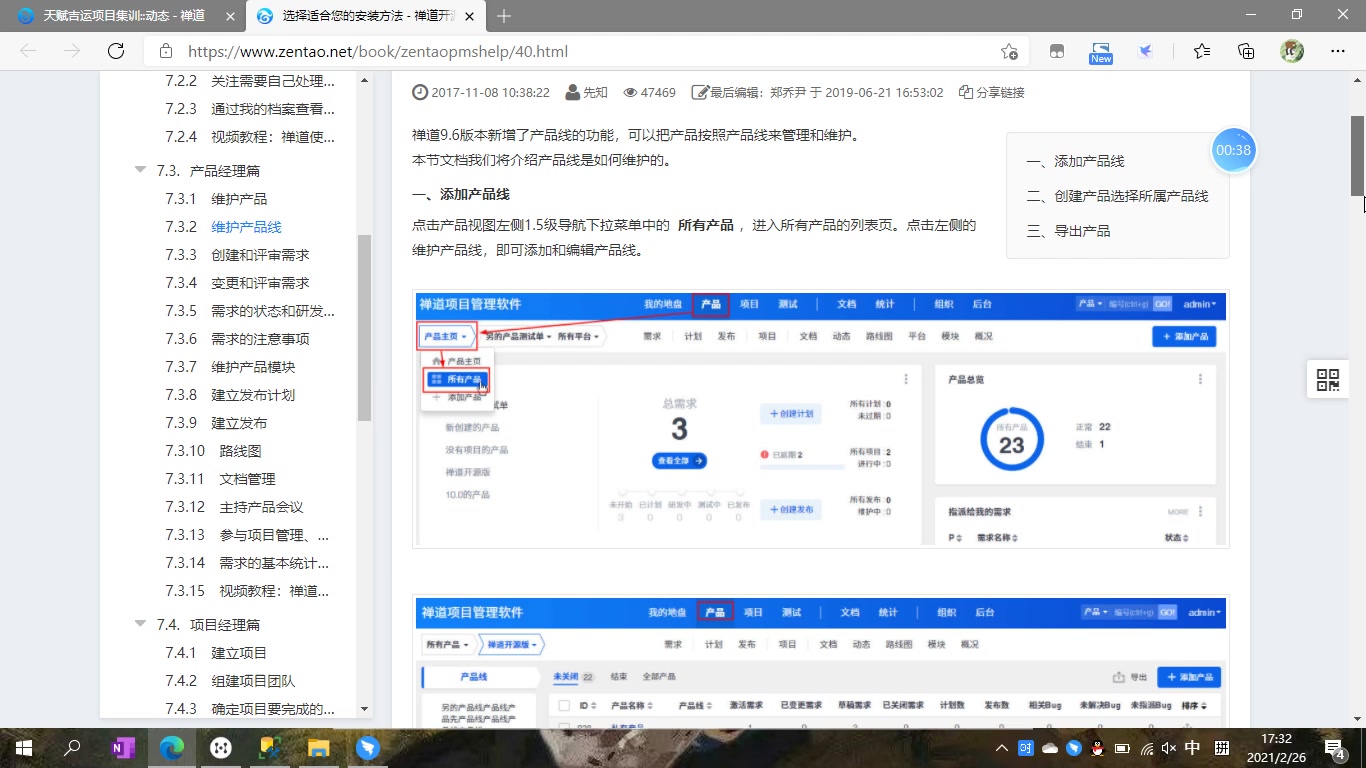
Task: Open Edge settings and more menu
Action: click(x=1337, y=51)
